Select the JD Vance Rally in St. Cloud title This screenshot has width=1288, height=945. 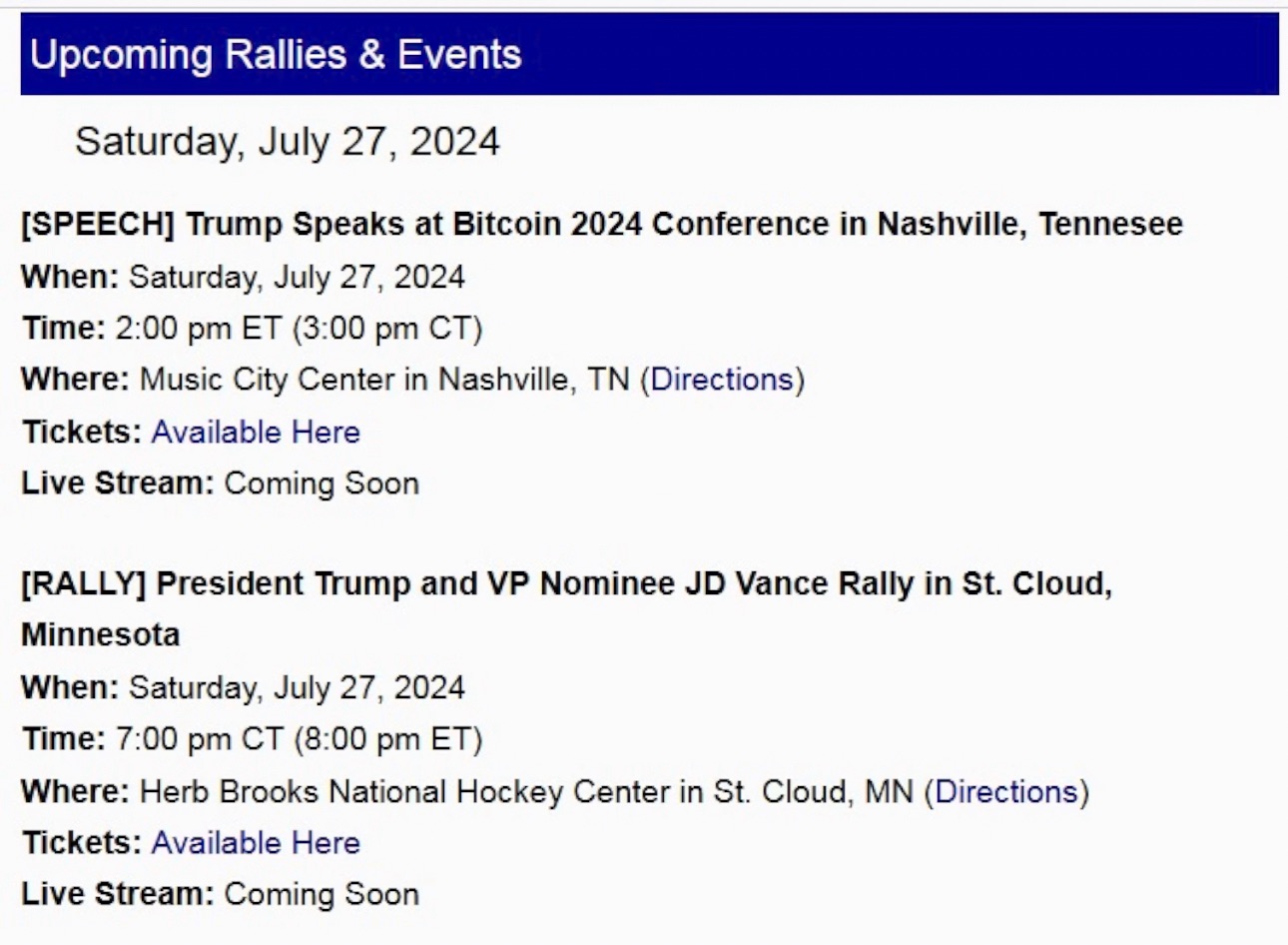566,584
